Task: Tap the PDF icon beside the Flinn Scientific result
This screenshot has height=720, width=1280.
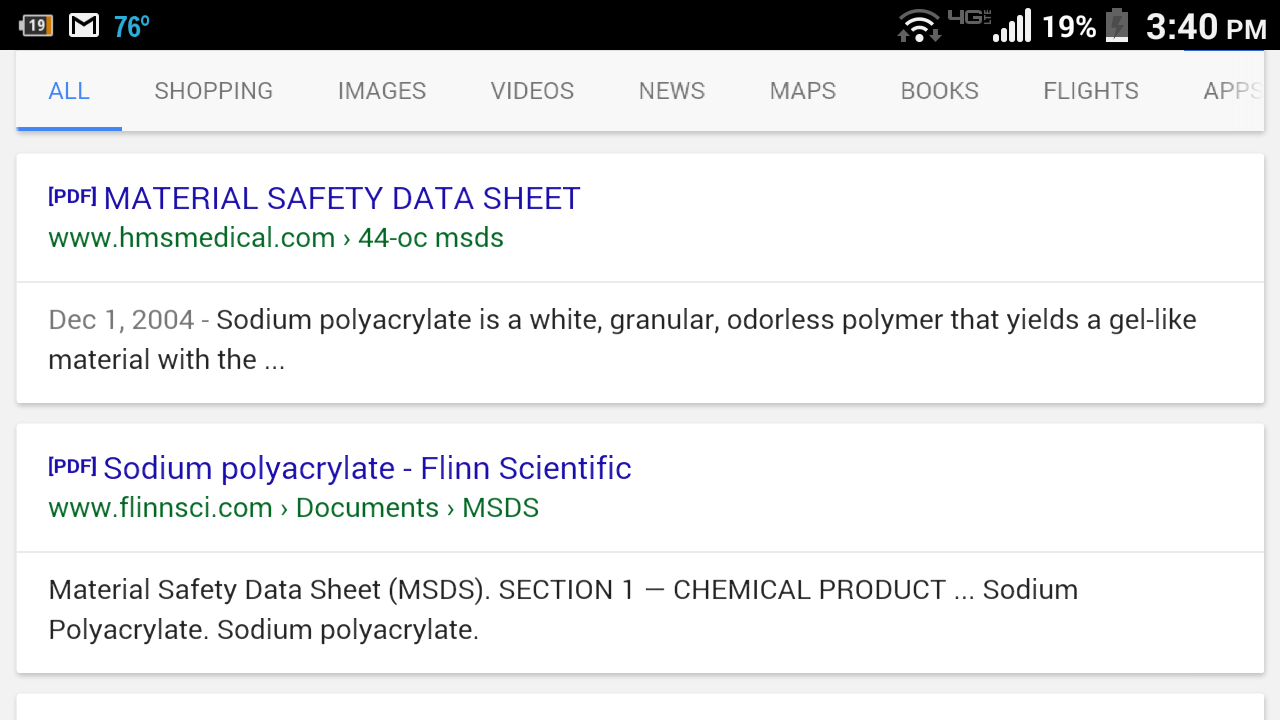Action: tap(71, 466)
